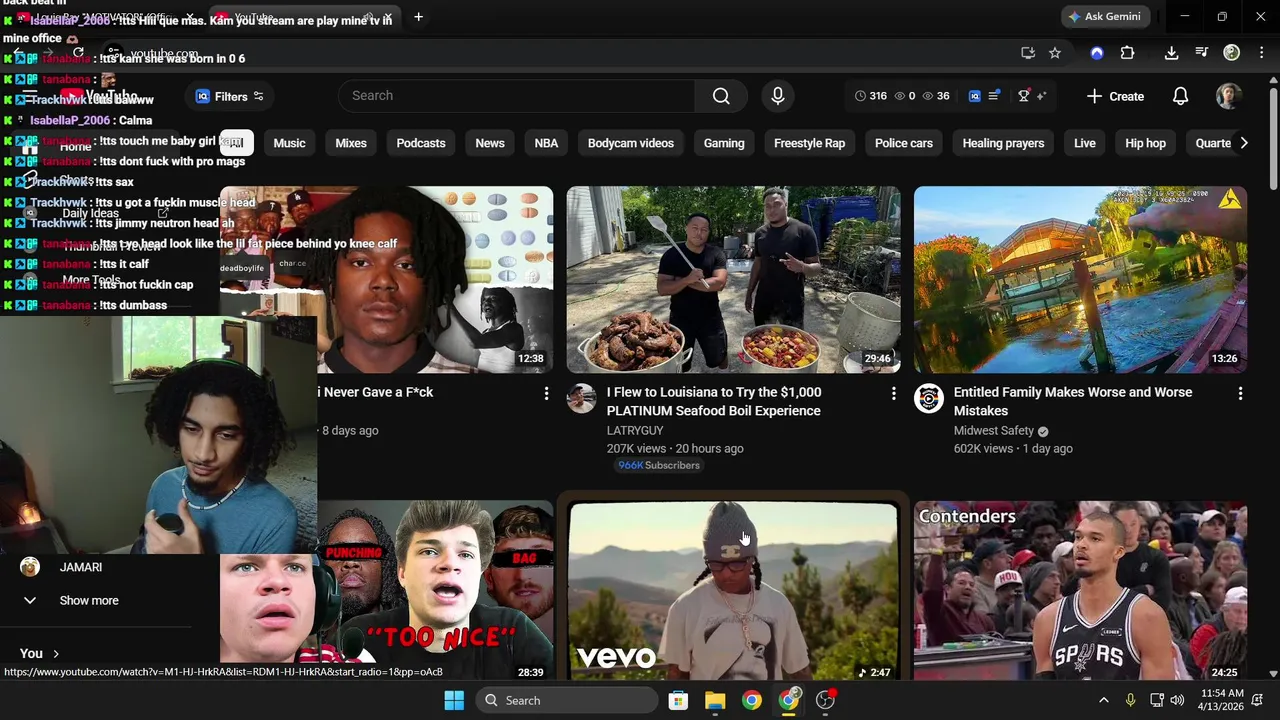
Task: Select the Healing prayers chip
Action: coord(1003,143)
